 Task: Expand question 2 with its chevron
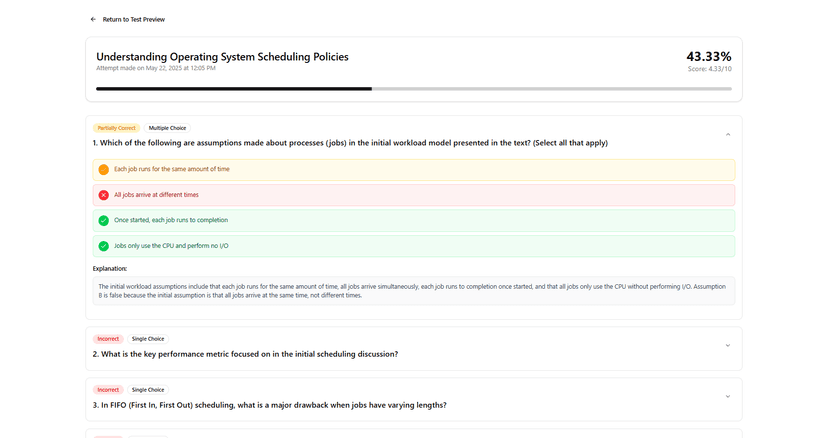(728, 346)
